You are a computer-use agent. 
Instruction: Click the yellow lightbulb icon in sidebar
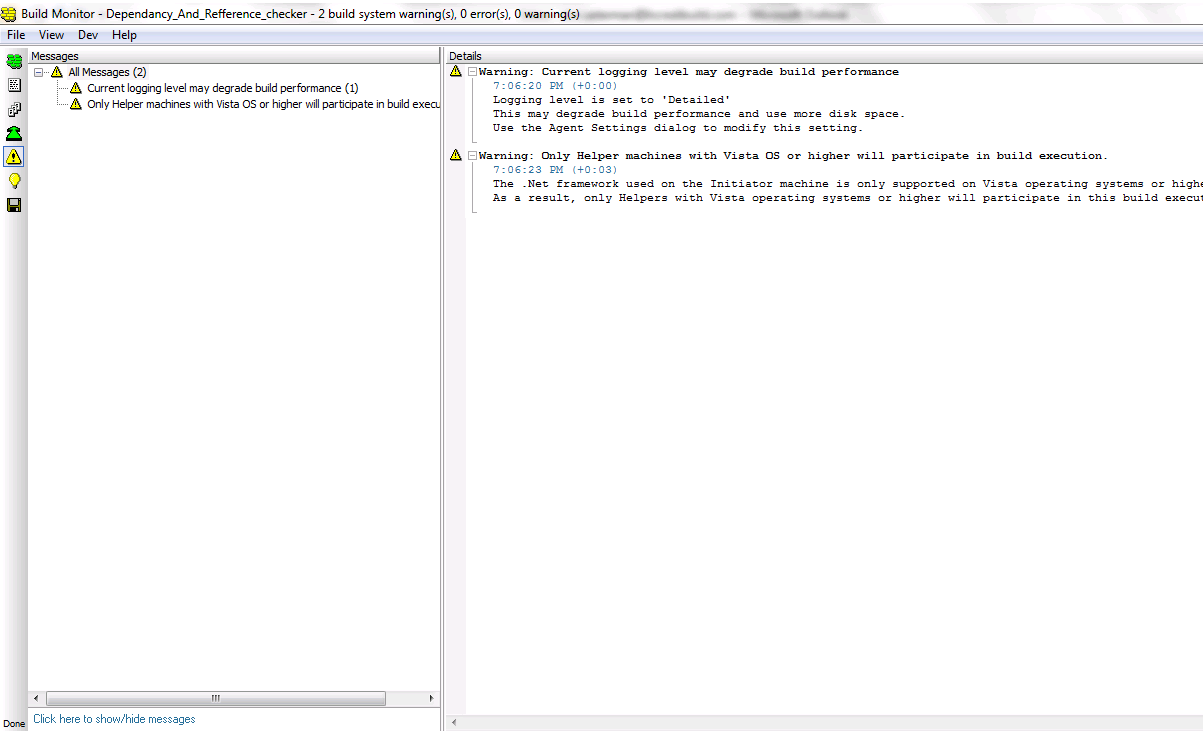(14, 181)
